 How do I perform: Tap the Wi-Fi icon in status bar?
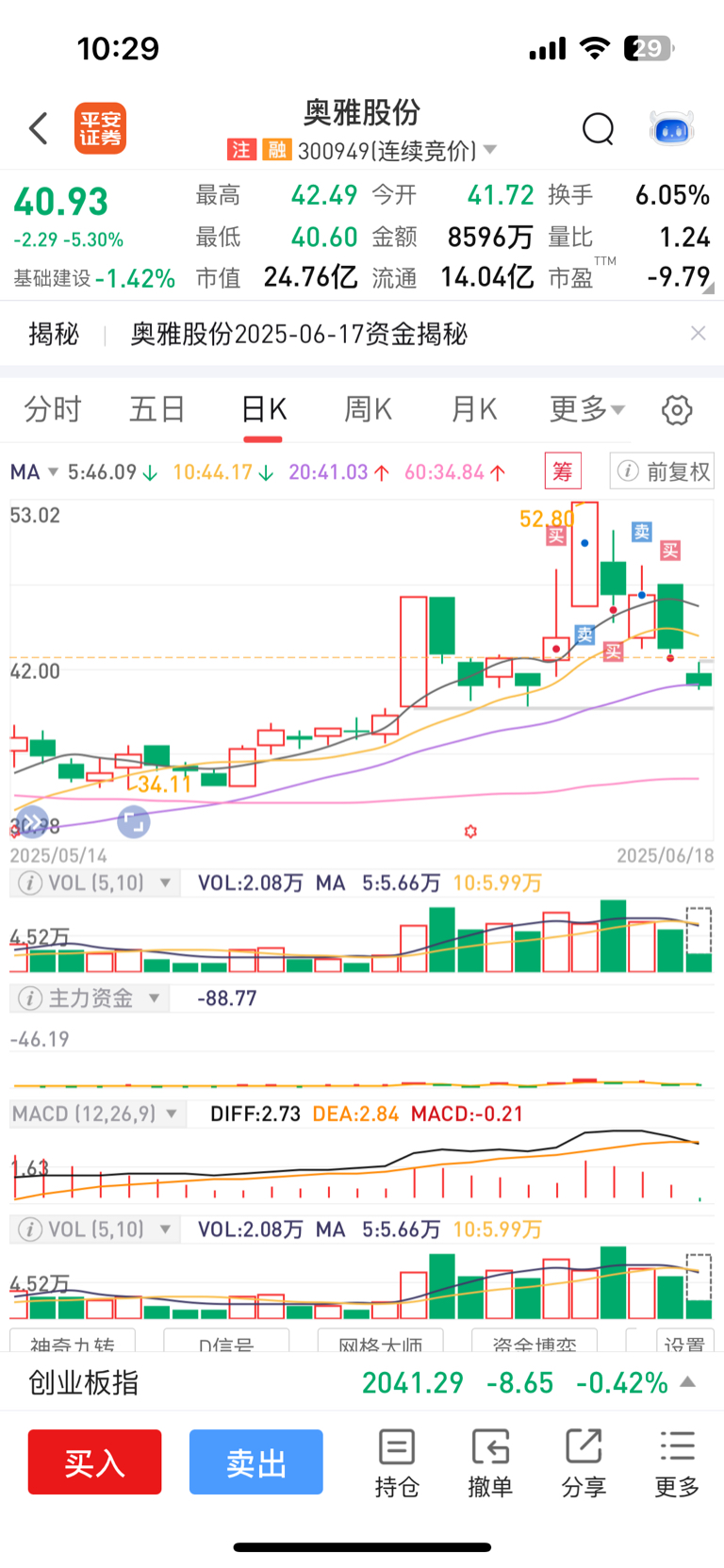(595, 48)
